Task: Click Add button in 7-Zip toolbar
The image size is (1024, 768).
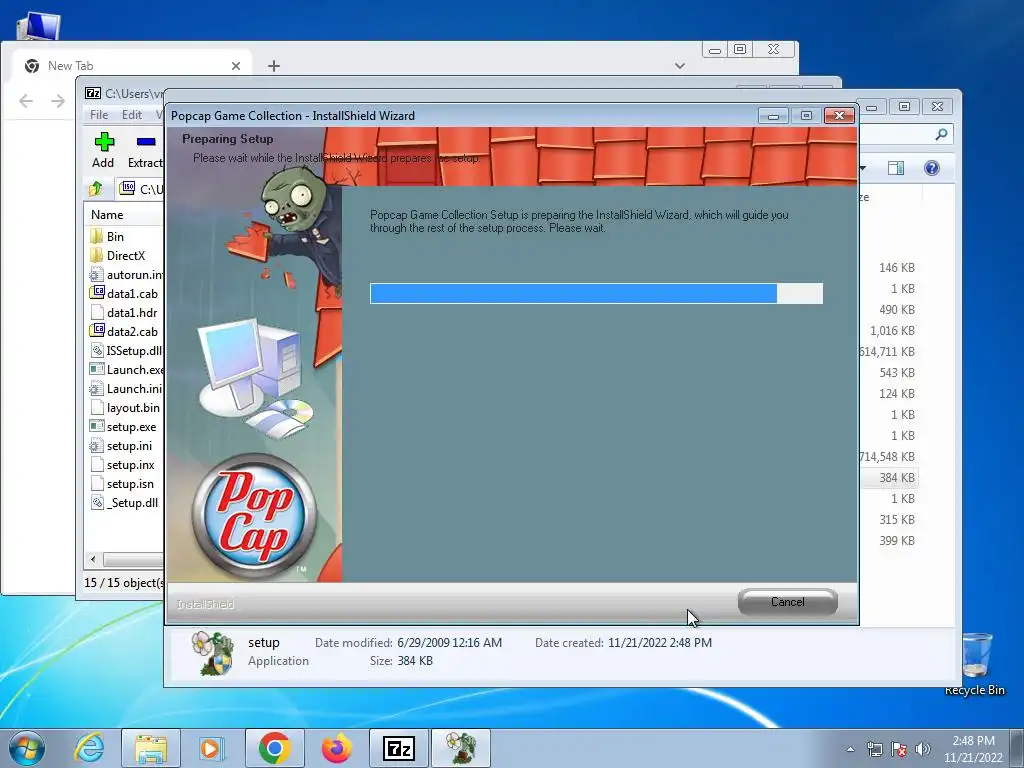Action: [103, 150]
